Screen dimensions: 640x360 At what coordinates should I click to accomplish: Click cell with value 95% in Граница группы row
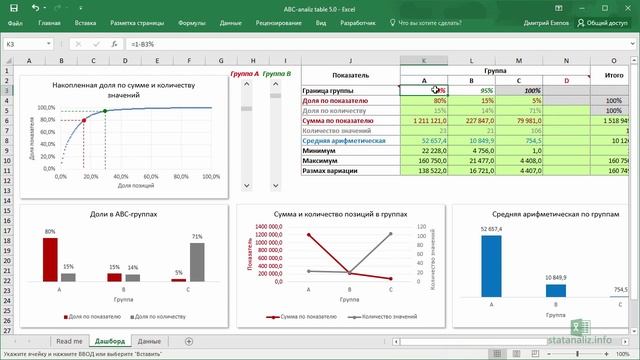[x=471, y=91]
